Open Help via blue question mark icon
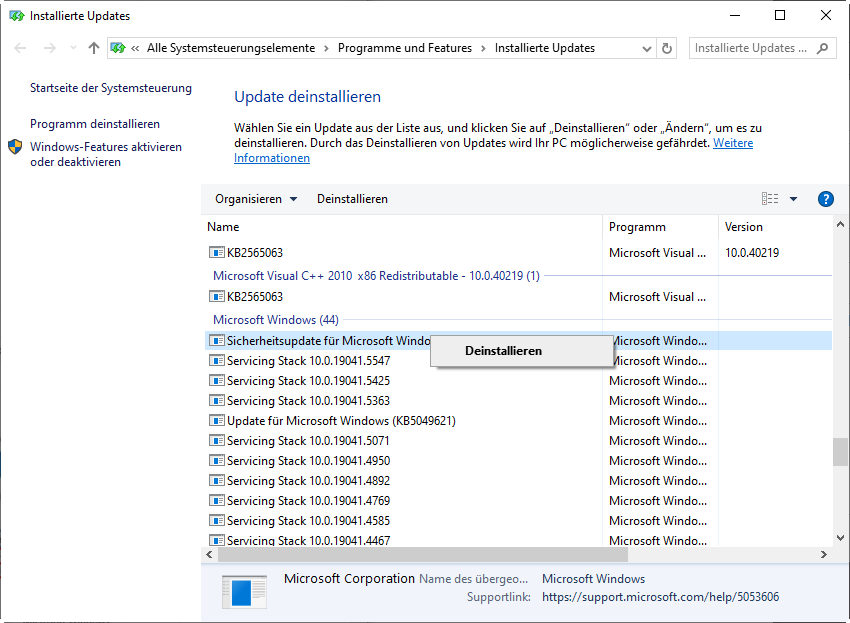The image size is (850, 623). click(825, 199)
